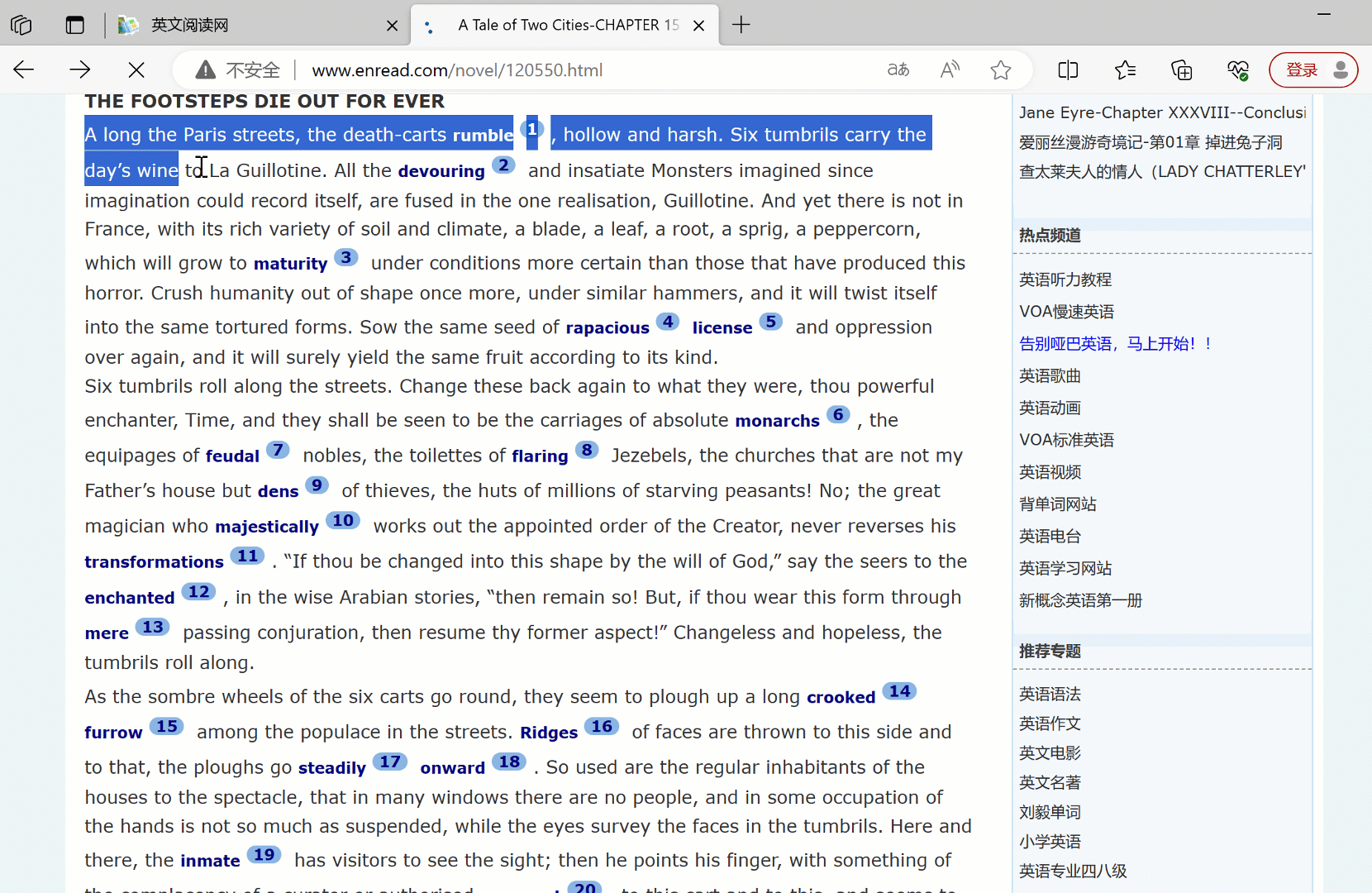Click vocabulary note number 6 after monarchs
The height and width of the screenshot is (893, 1372).
tap(838, 414)
